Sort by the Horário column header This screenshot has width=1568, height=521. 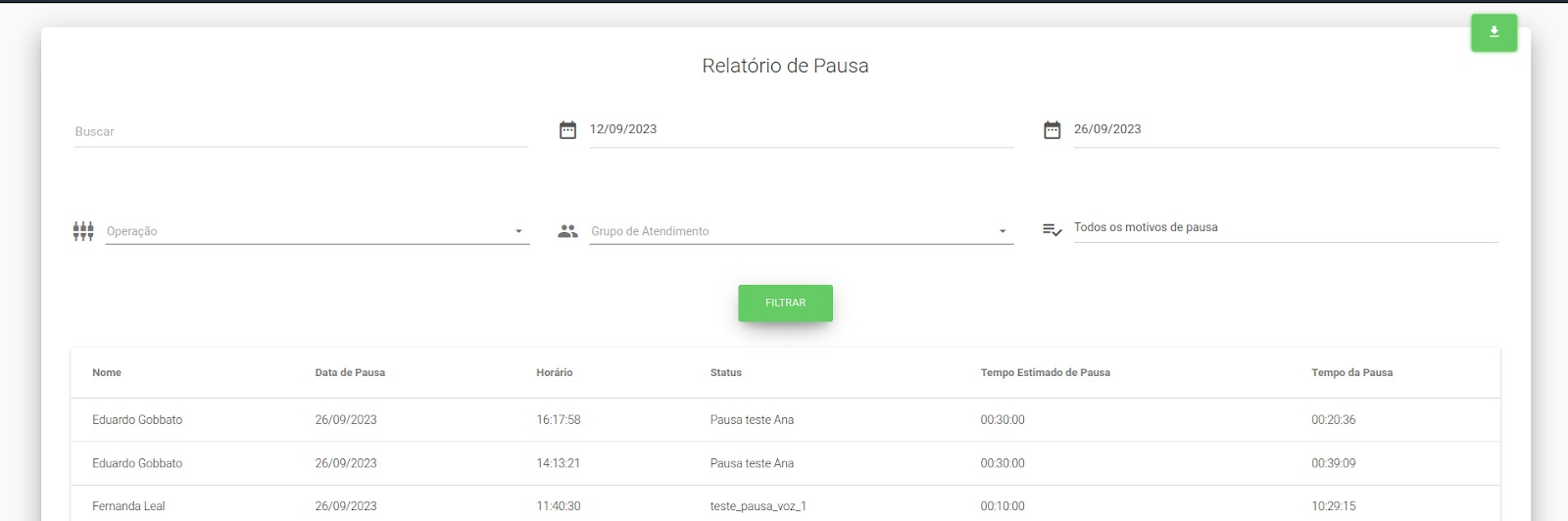pyautogui.click(x=555, y=373)
